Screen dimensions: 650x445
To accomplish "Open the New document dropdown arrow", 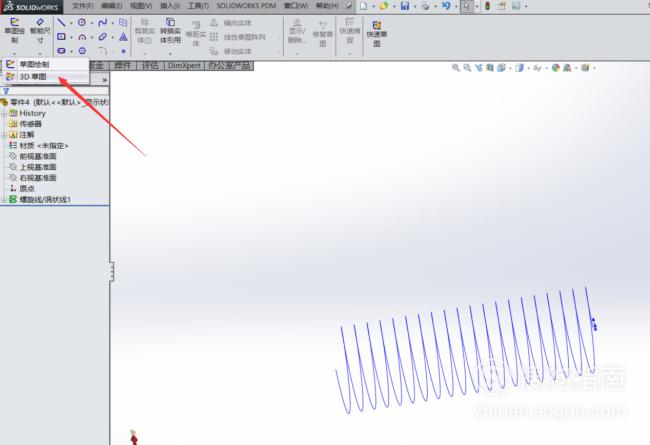I will coord(374,6).
